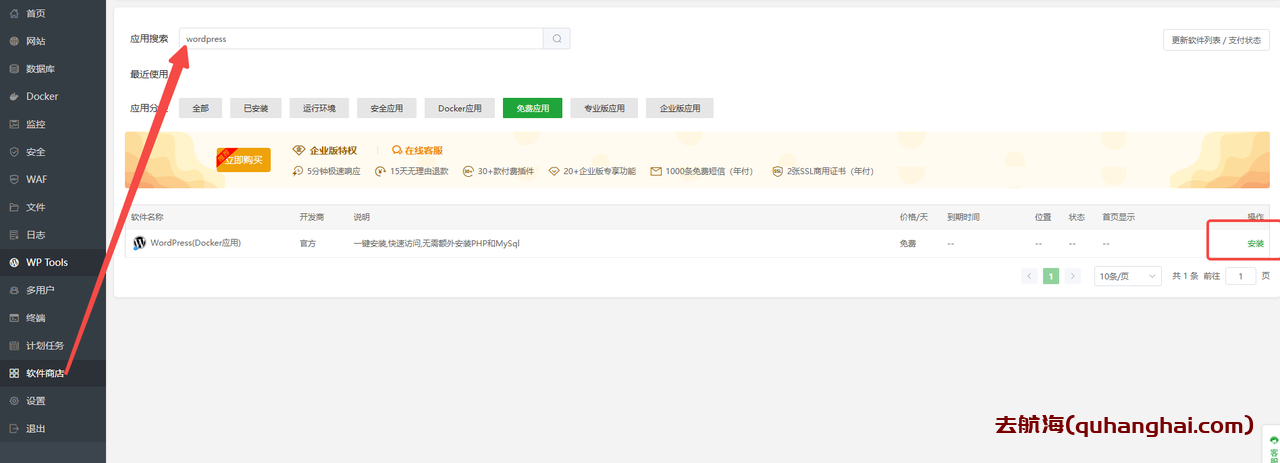Click the monitor icon beside 监控
The image size is (1280, 463).
[14, 124]
